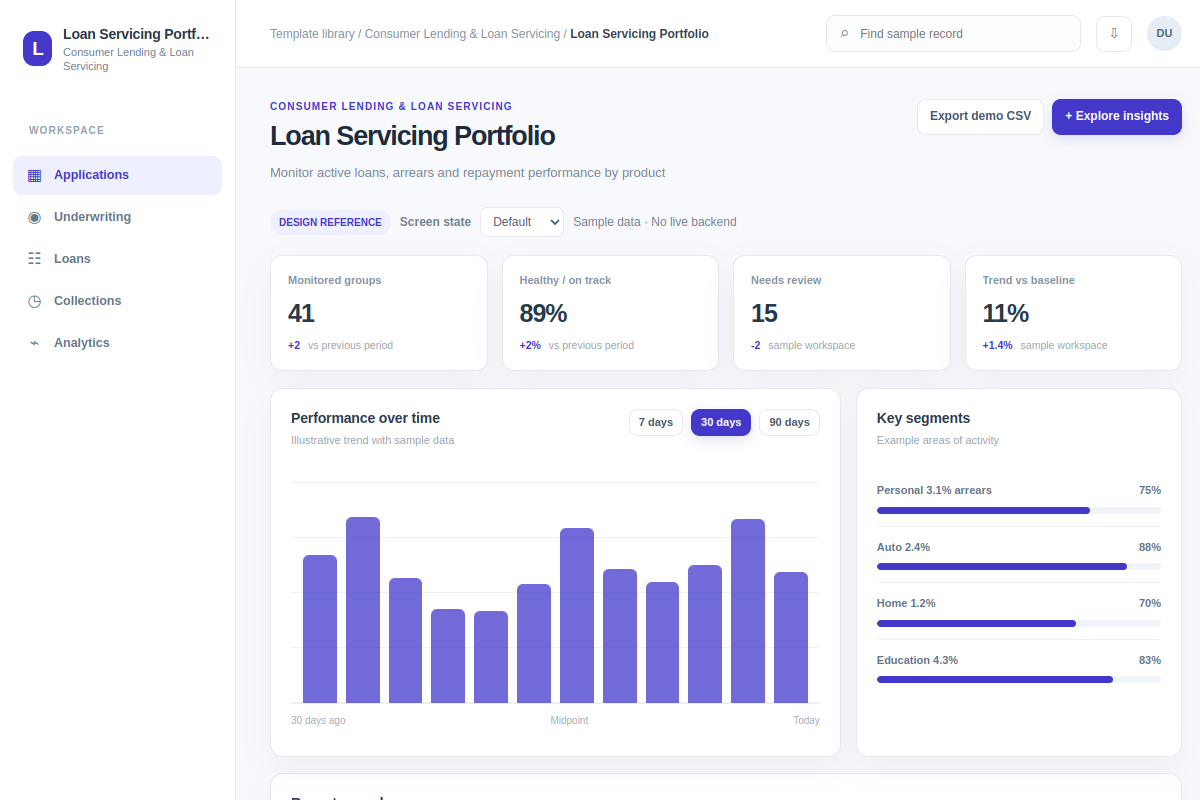
Task: Open the Monitored groups card
Action: (379, 313)
